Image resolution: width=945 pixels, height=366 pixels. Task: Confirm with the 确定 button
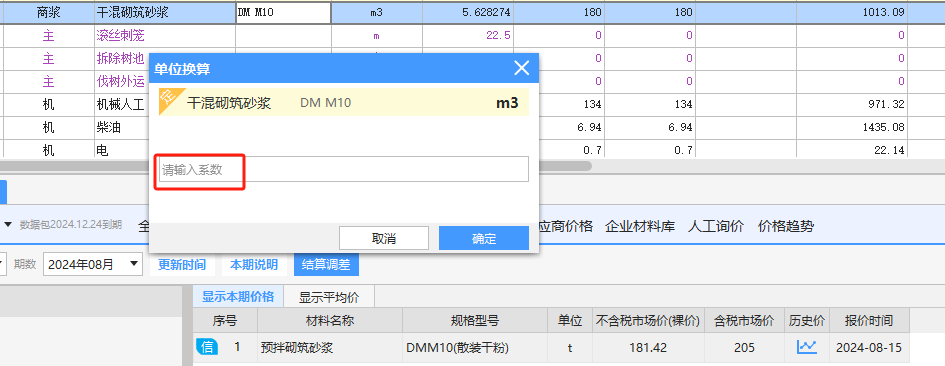[x=483, y=238]
